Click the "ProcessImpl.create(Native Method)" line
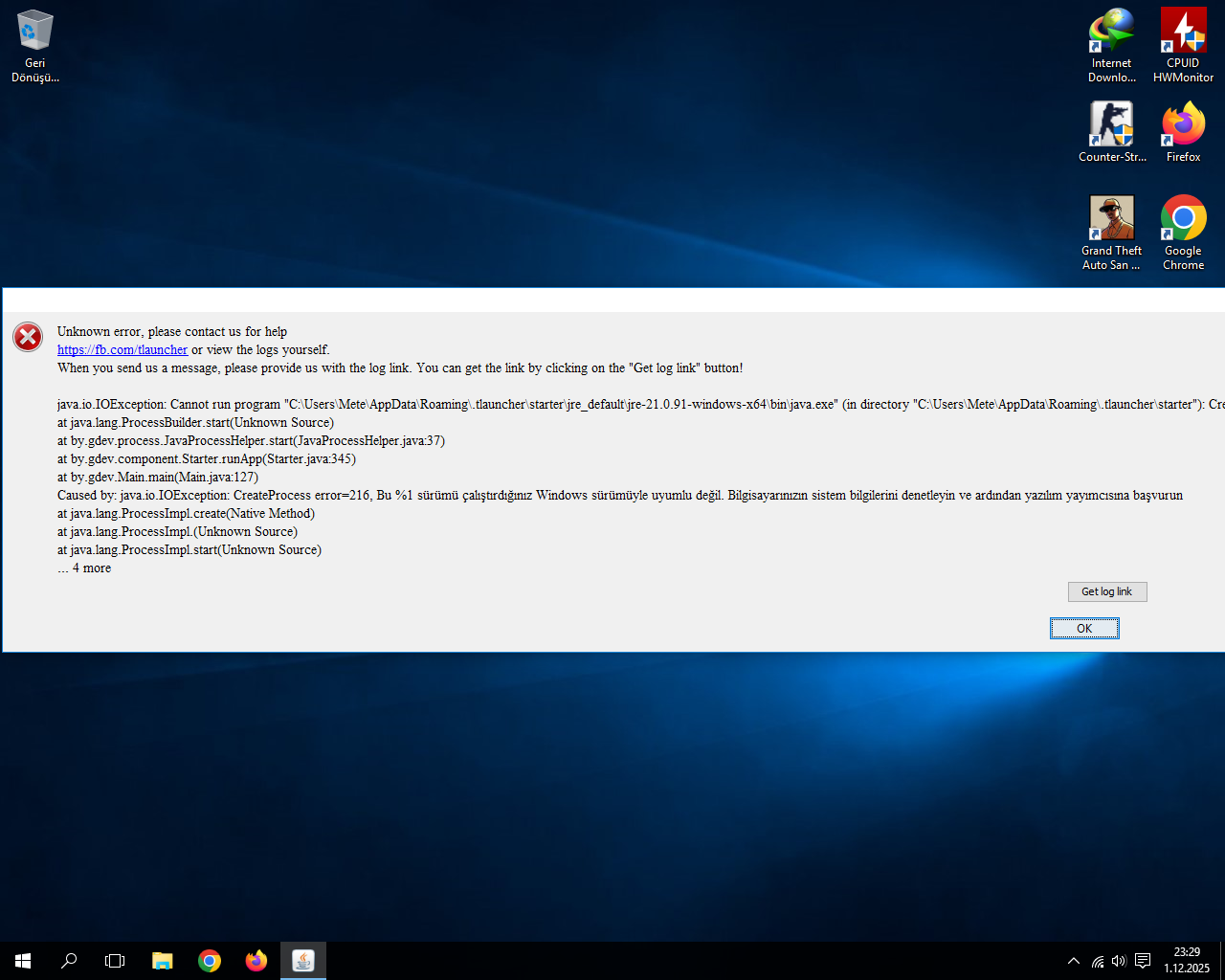 pyautogui.click(x=186, y=514)
